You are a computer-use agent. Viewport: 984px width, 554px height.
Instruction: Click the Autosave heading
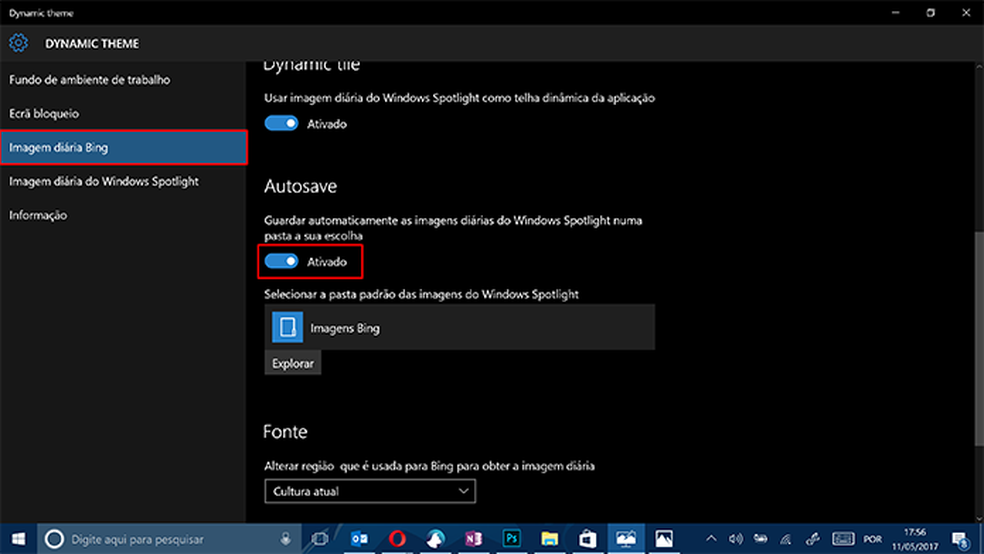(x=300, y=186)
